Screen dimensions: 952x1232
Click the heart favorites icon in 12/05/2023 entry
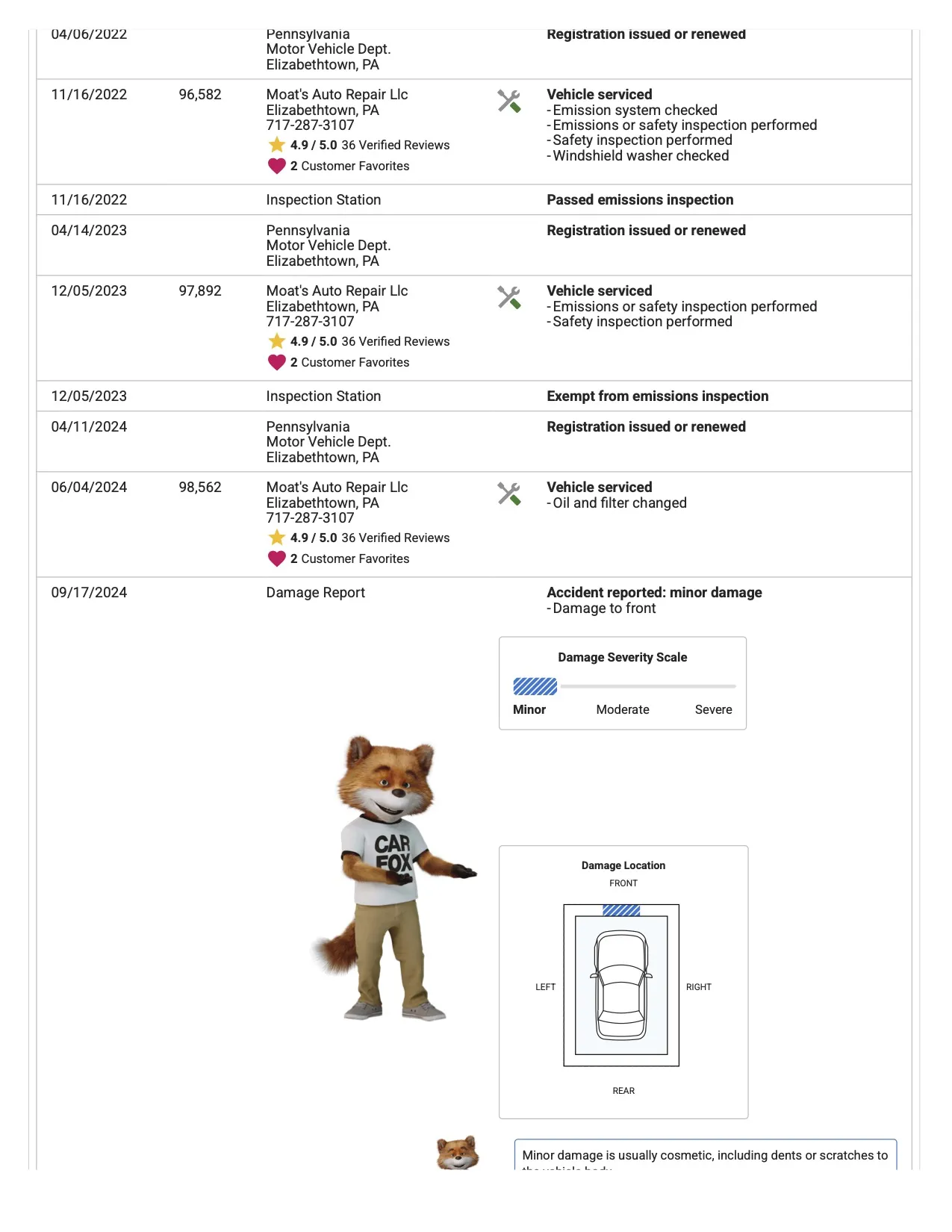(277, 362)
